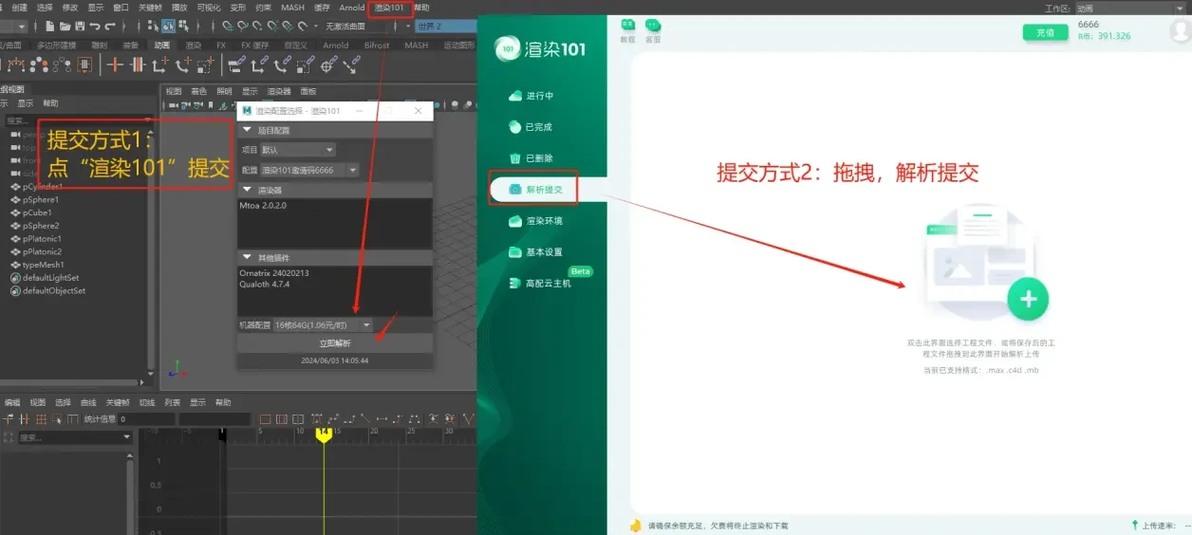This screenshot has height=535, width=1192.
Task: Collapse the 项目配置 section
Action: [x=247, y=131]
